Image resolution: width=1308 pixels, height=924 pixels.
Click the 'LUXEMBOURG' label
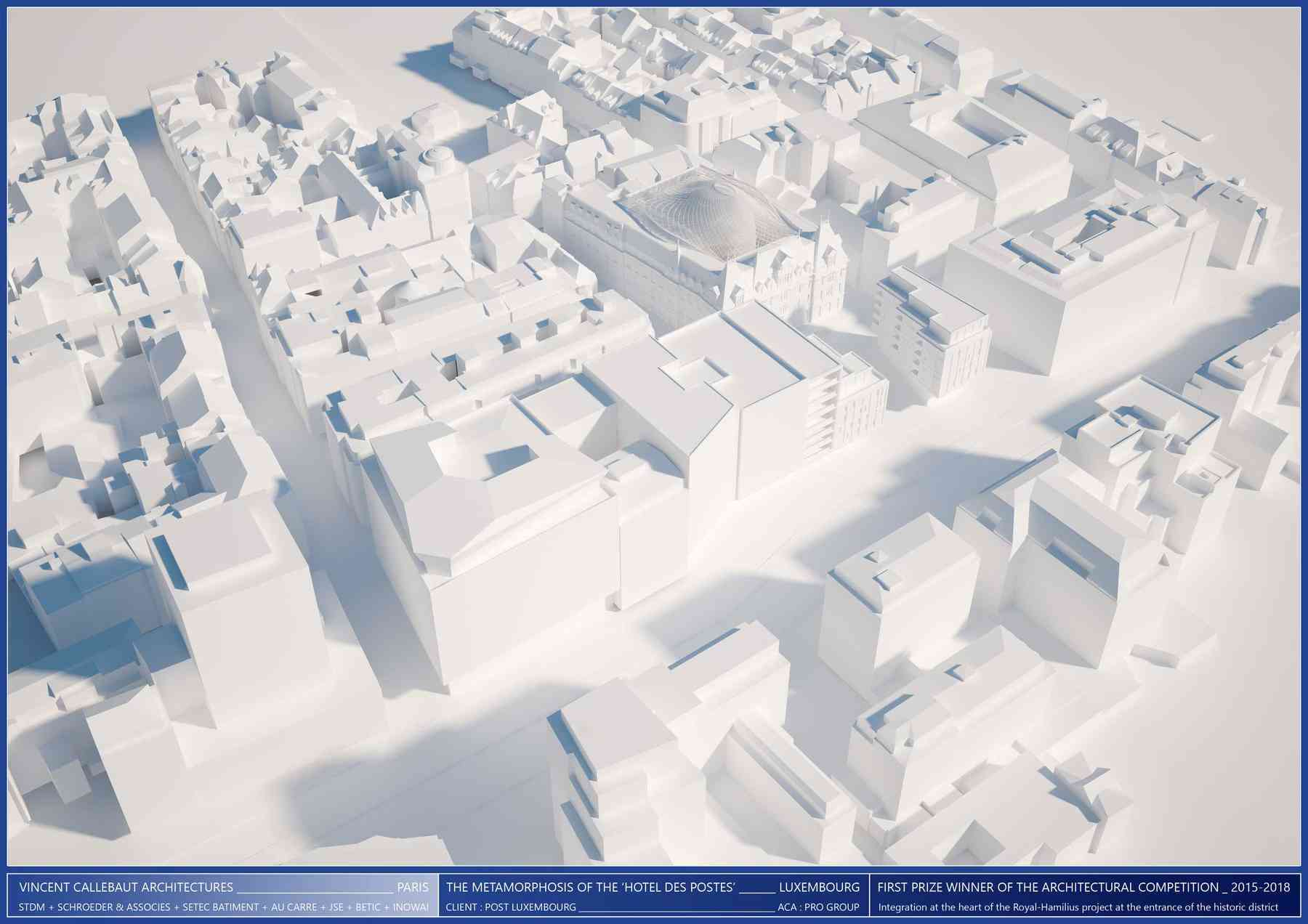pyautogui.click(x=819, y=887)
